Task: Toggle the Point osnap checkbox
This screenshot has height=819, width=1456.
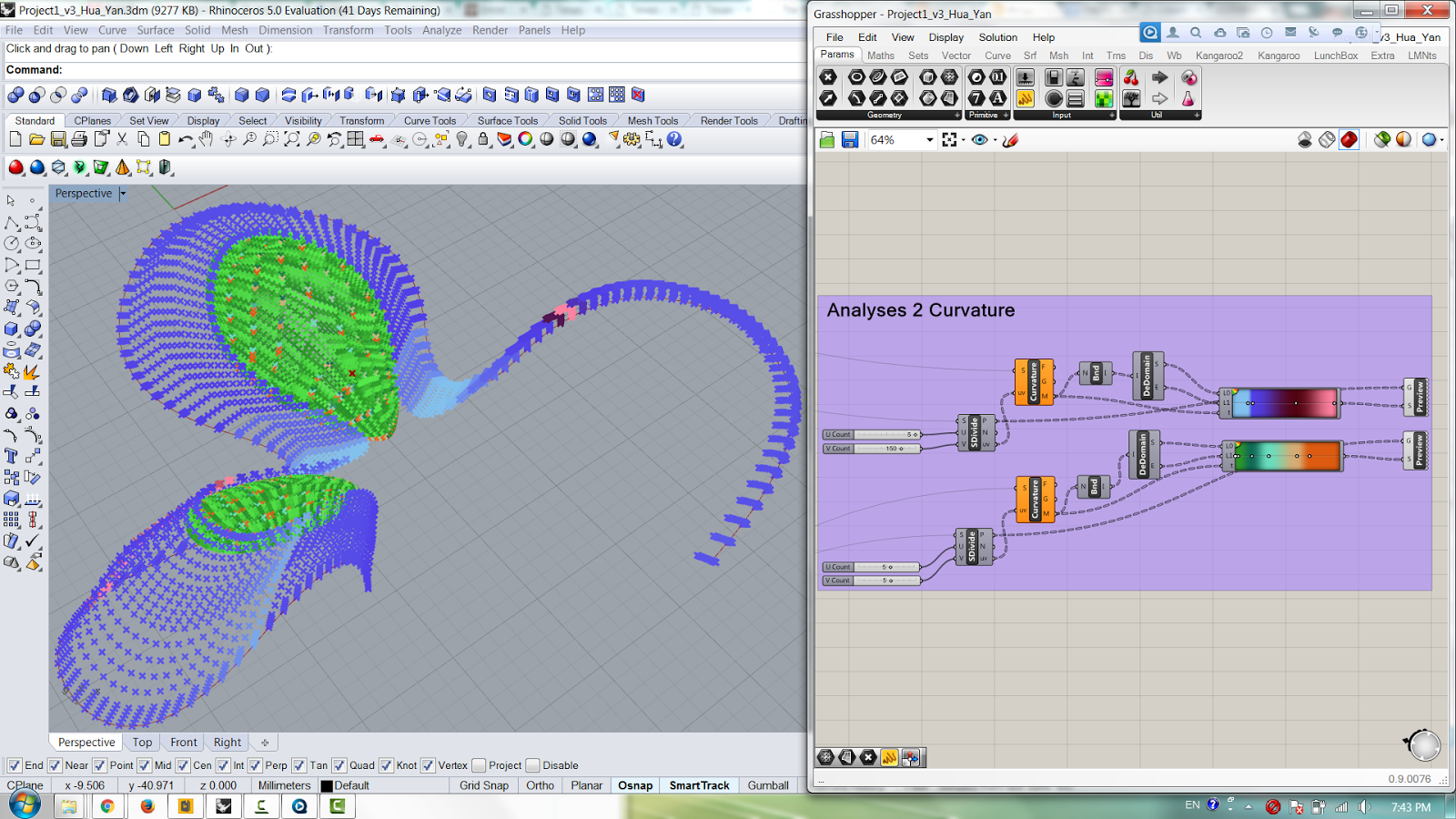Action: point(100,765)
